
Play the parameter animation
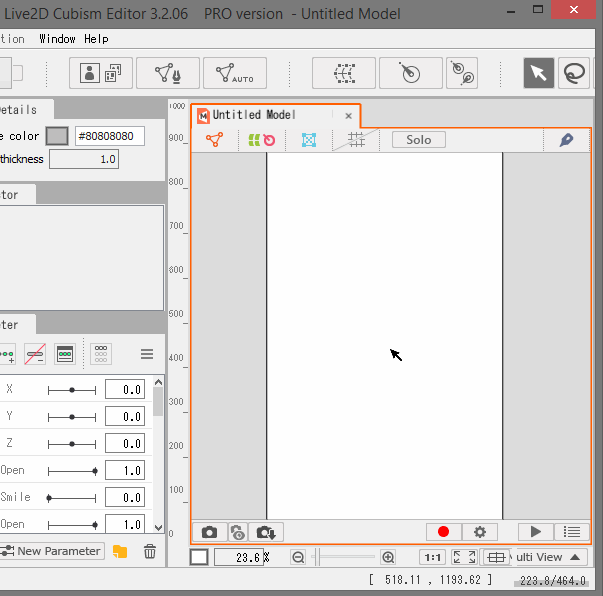tap(536, 532)
